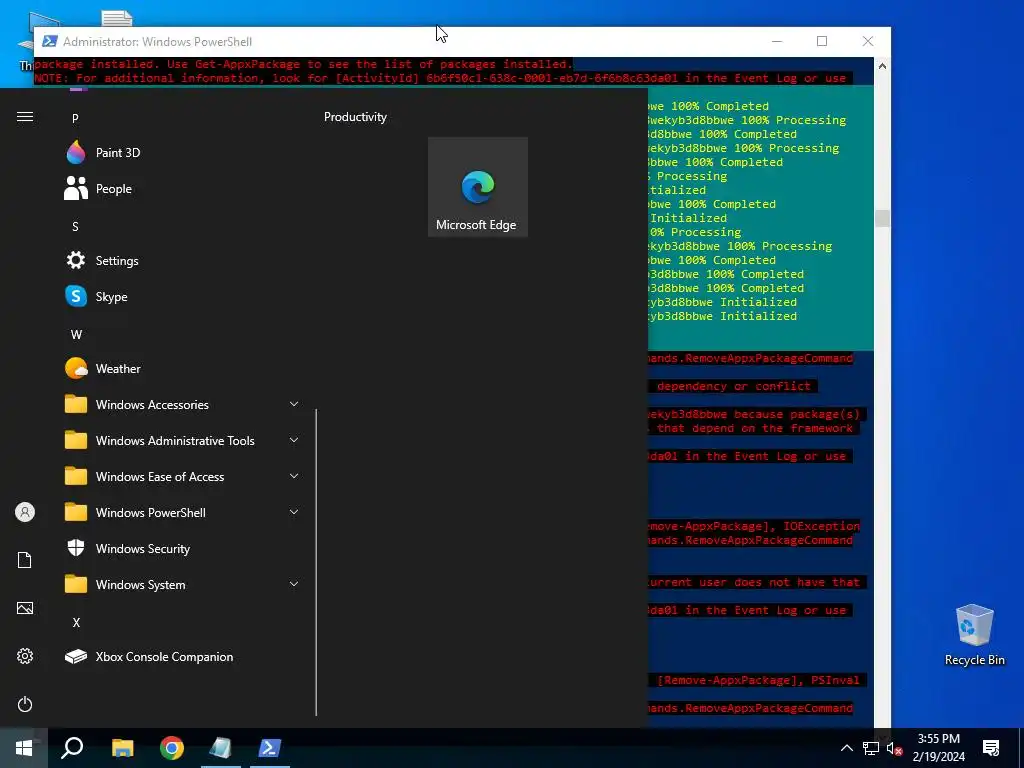Jump to apps by letter P

[x=75, y=118]
